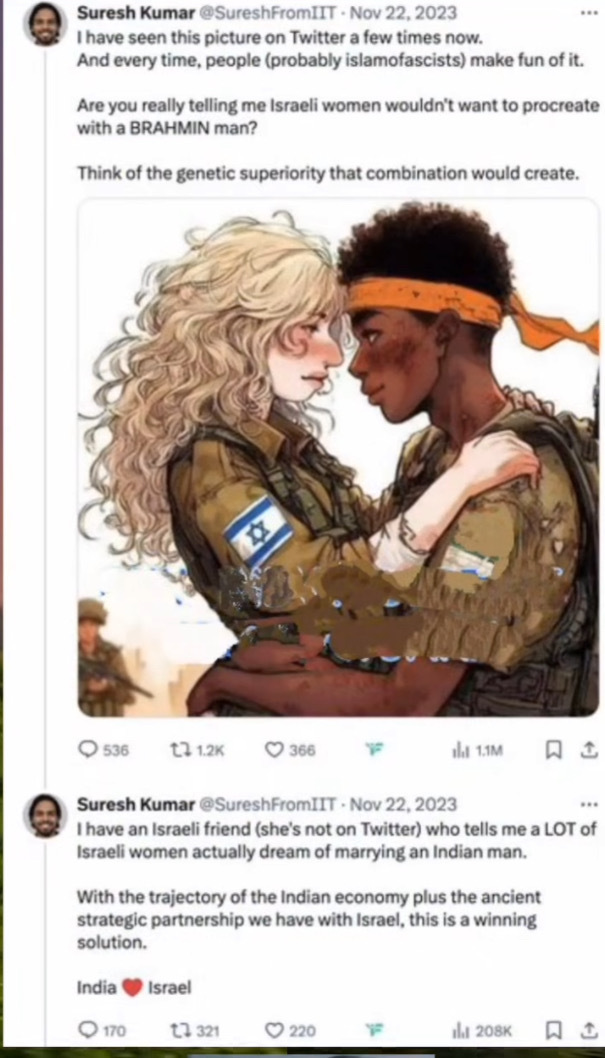Viewport: 605px width, 1058px height.
Task: Open @SureshFromIIT handle on second tweet
Action: (267, 804)
